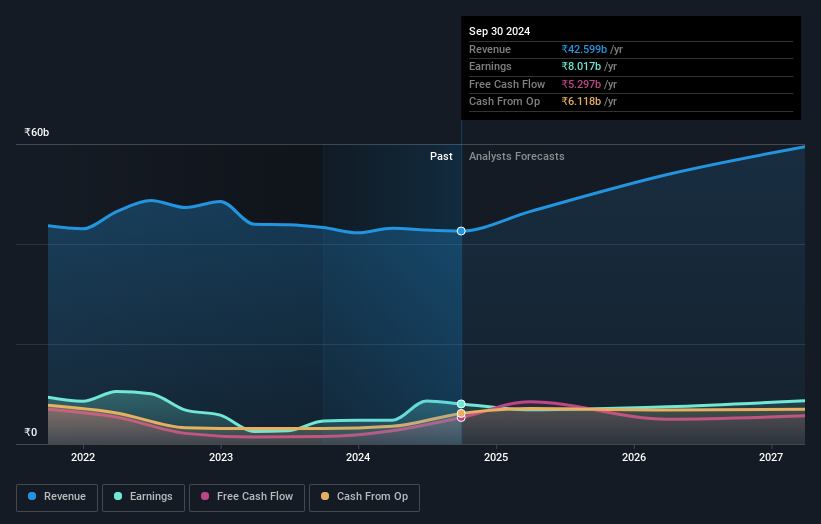Viewport: 821px width, 524px height.
Task: Click the Sep 30 2024 tooltip date
Action: click(x=499, y=31)
